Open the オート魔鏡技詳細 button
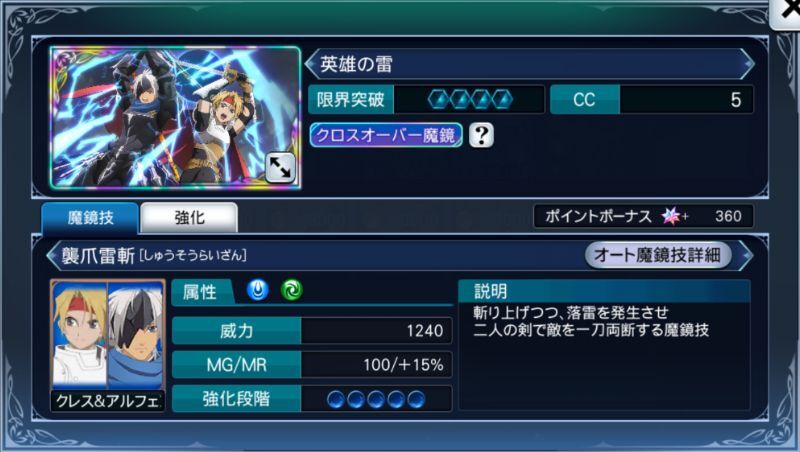The height and width of the screenshot is (452, 800). coord(658,255)
